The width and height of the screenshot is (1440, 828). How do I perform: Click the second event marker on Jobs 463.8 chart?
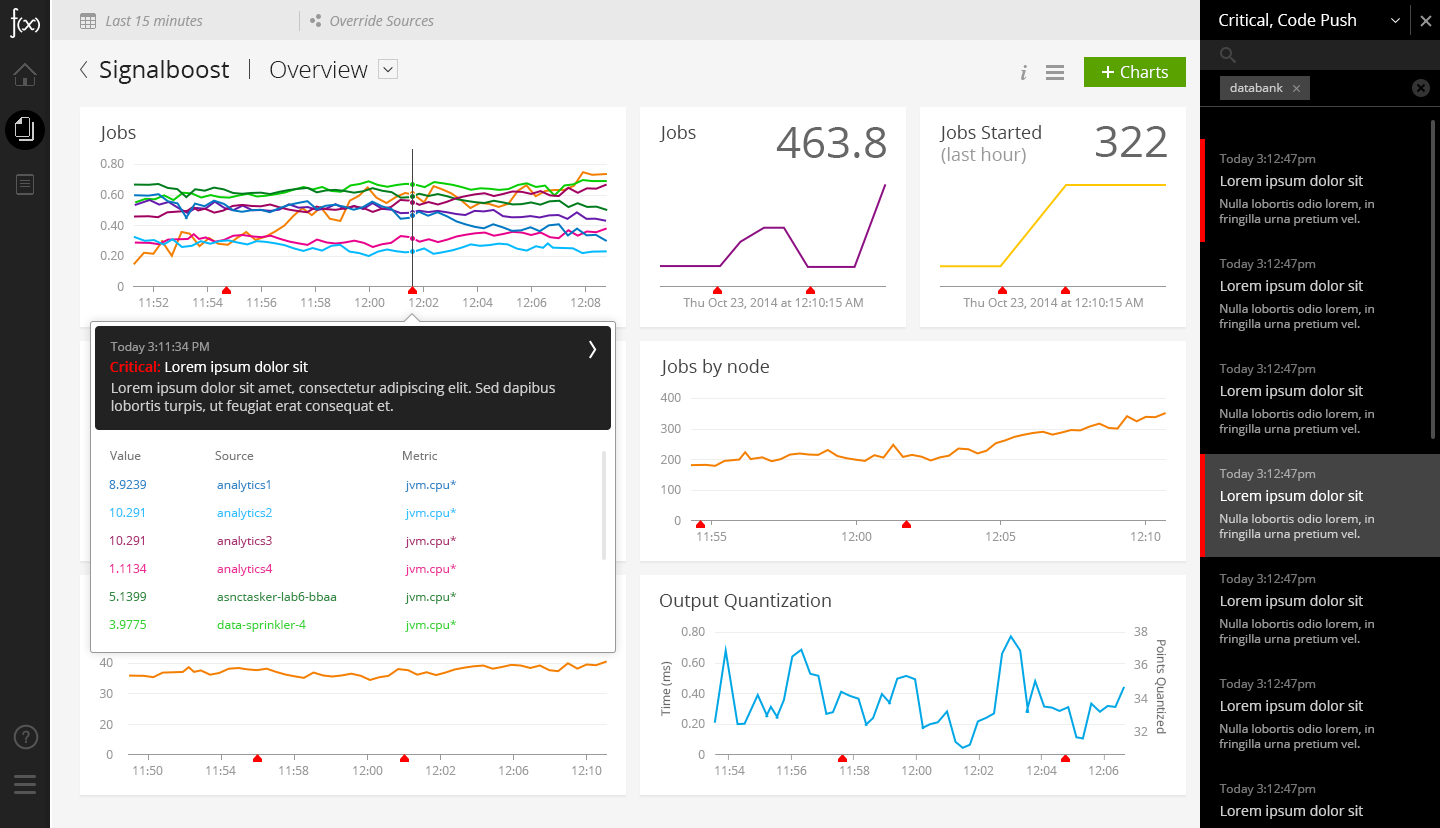tap(810, 290)
